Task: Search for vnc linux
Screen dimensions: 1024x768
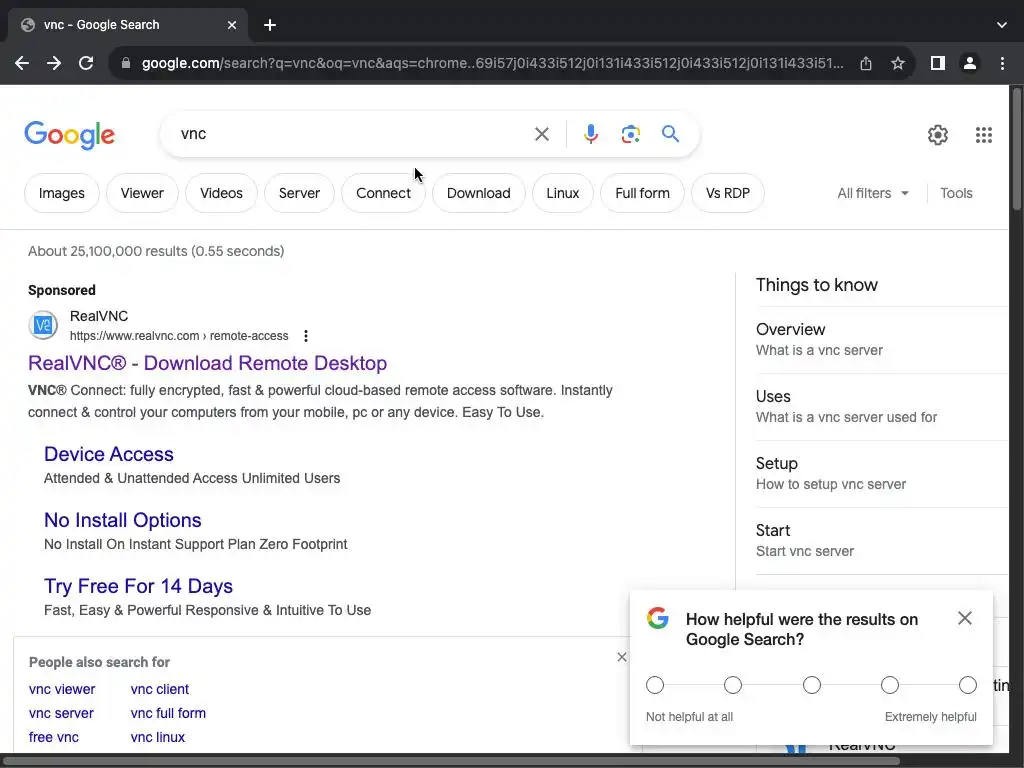Action: (157, 737)
